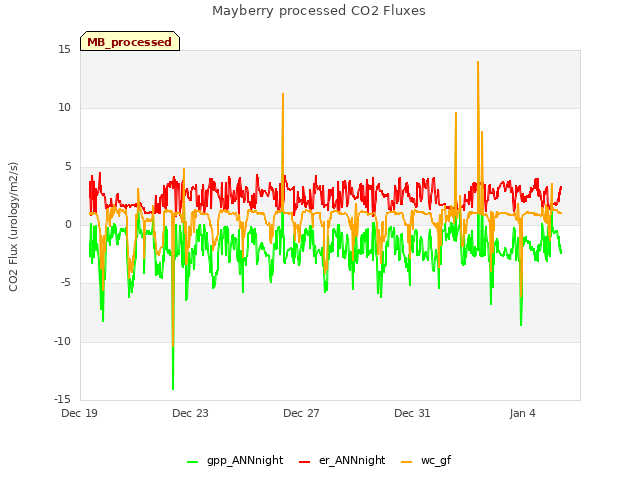Toggle the er_ANNnight legend entry

coord(342,460)
